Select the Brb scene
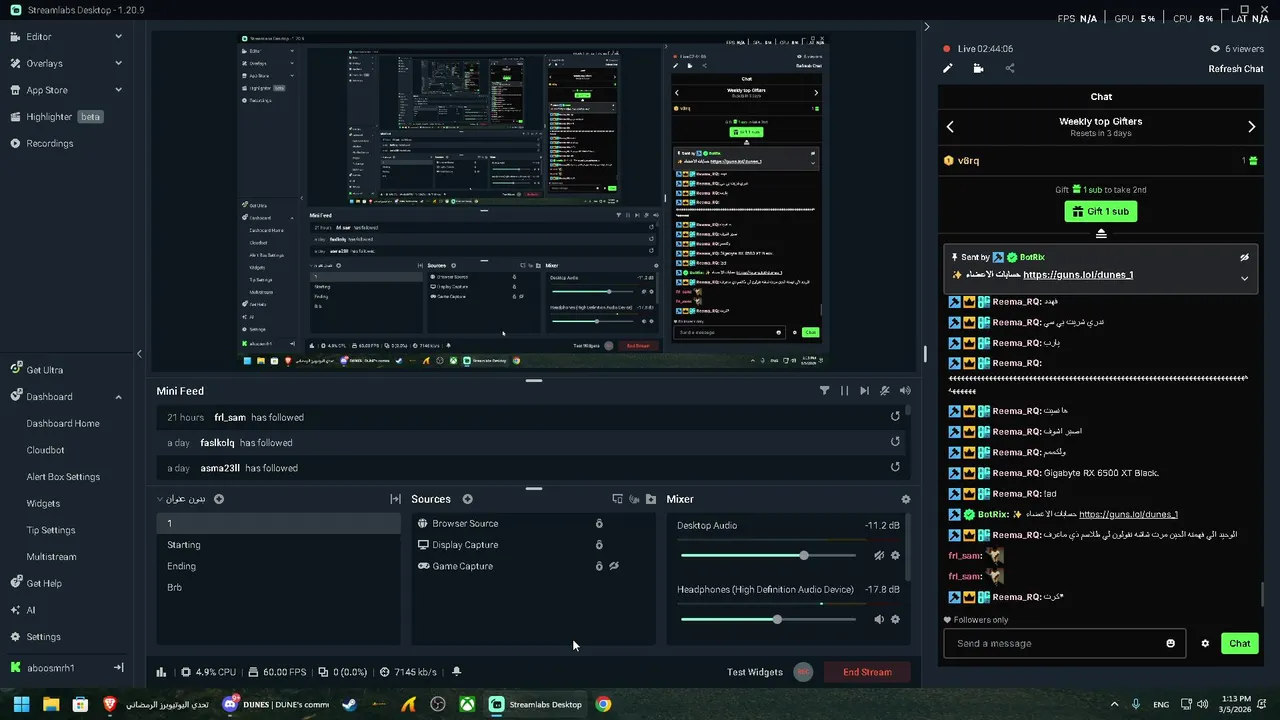1280x720 pixels. tap(278, 587)
